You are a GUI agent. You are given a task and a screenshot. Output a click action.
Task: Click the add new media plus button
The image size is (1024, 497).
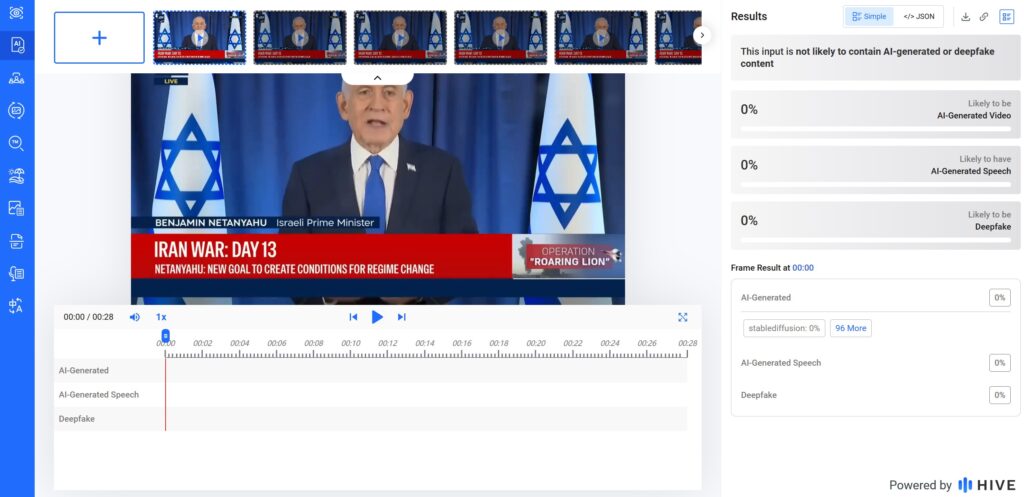click(99, 38)
